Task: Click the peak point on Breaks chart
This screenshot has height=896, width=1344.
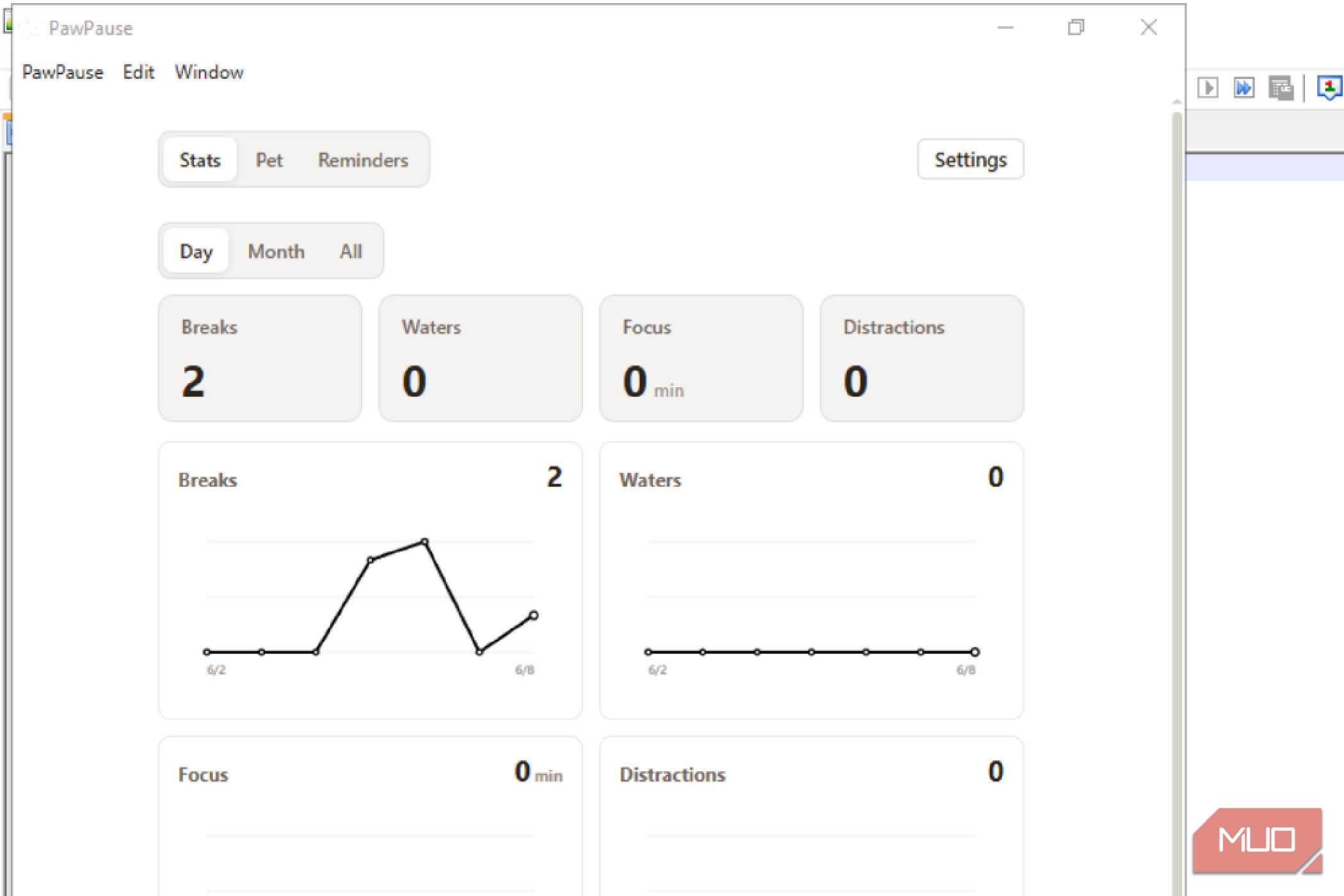Action: 424,542
